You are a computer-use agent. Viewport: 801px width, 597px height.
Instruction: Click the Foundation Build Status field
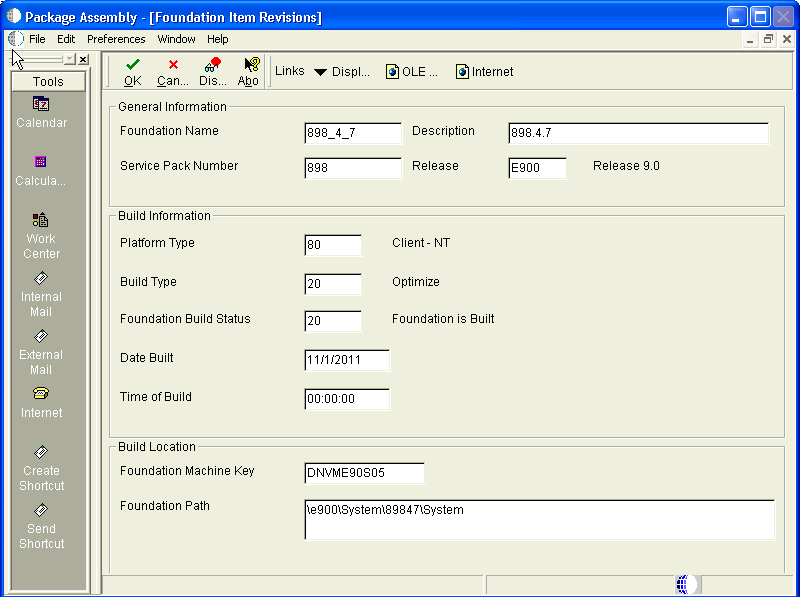(333, 321)
